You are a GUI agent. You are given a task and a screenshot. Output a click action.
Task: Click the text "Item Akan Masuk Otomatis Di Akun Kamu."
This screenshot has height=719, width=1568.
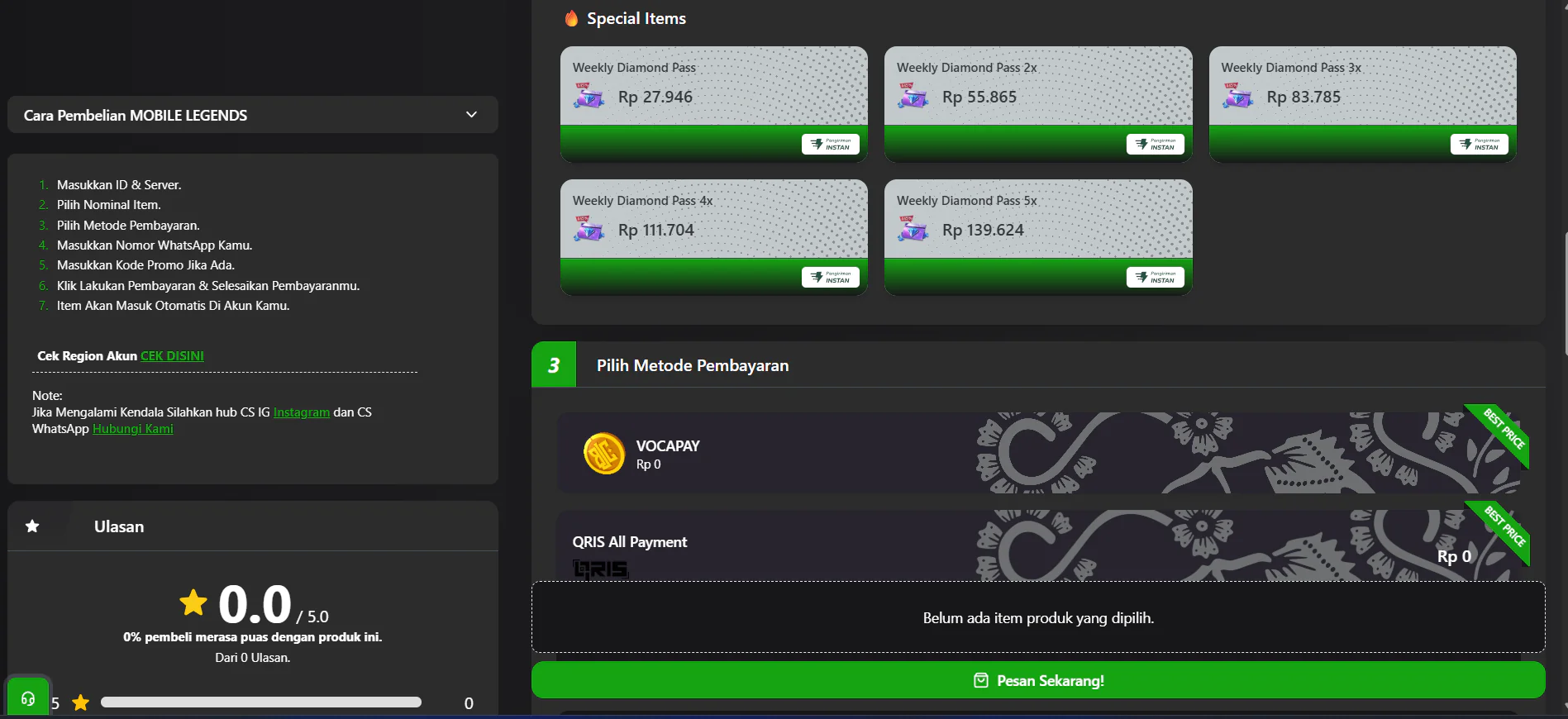173,306
